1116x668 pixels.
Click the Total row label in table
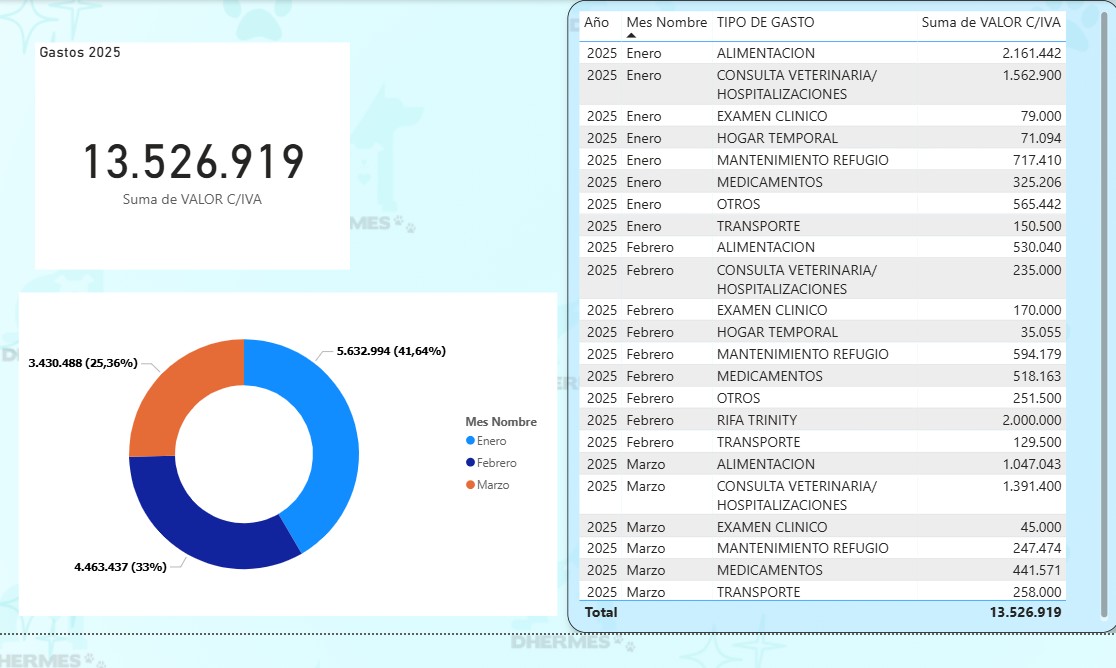click(602, 612)
